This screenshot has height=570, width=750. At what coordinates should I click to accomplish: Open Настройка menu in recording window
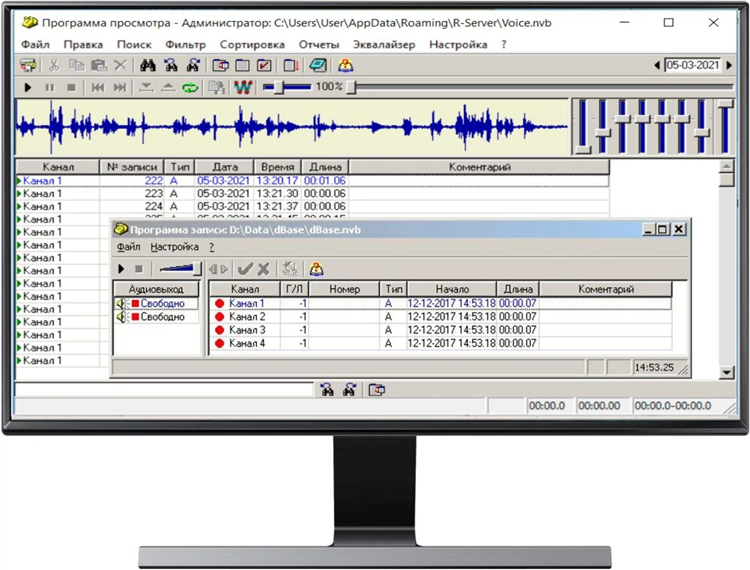[x=175, y=247]
